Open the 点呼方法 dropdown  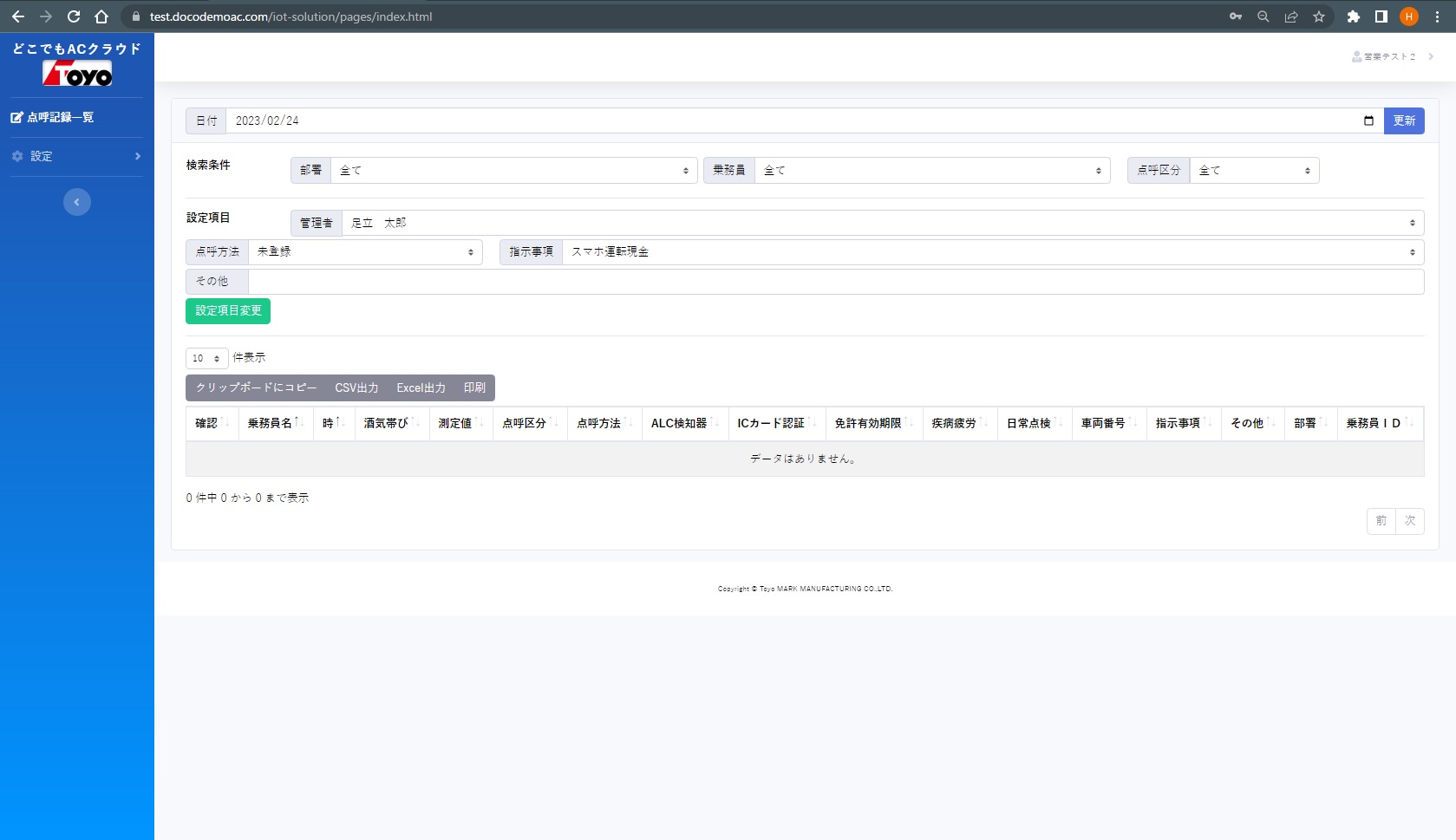point(364,252)
